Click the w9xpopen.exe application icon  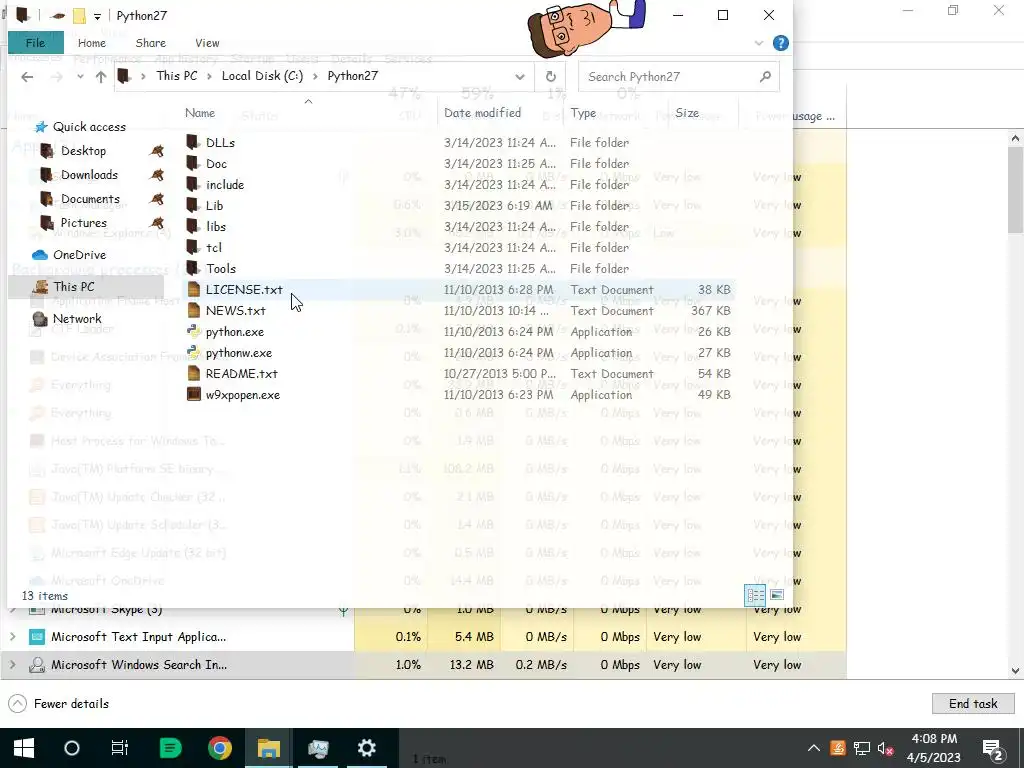[x=193, y=394]
